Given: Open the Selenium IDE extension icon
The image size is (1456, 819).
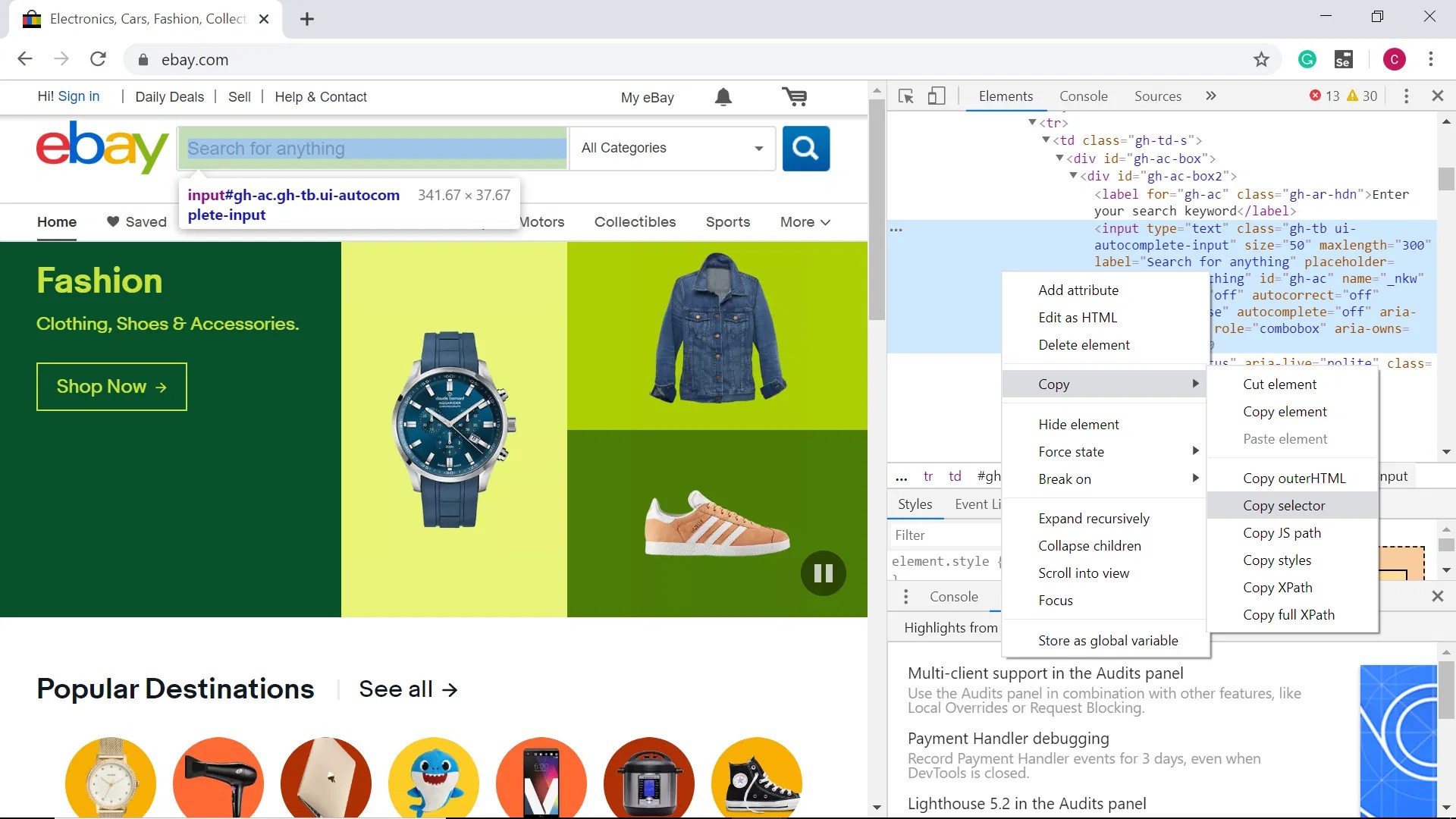Looking at the screenshot, I should (x=1343, y=59).
